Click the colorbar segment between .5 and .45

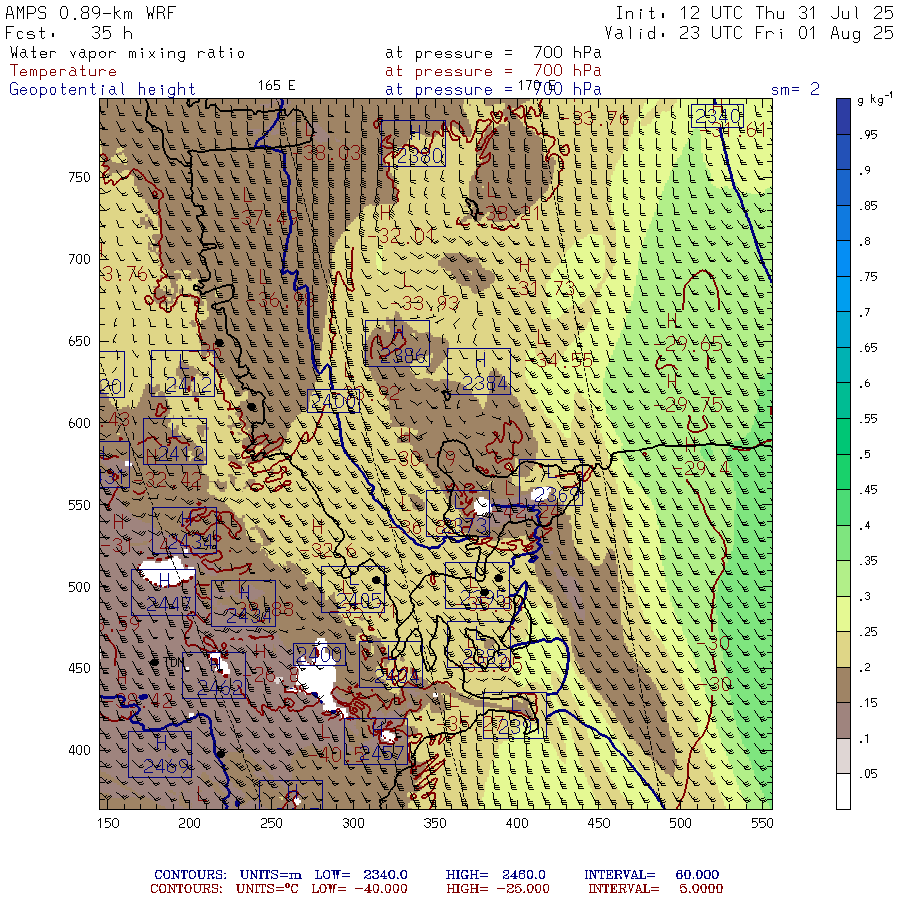coord(843,472)
